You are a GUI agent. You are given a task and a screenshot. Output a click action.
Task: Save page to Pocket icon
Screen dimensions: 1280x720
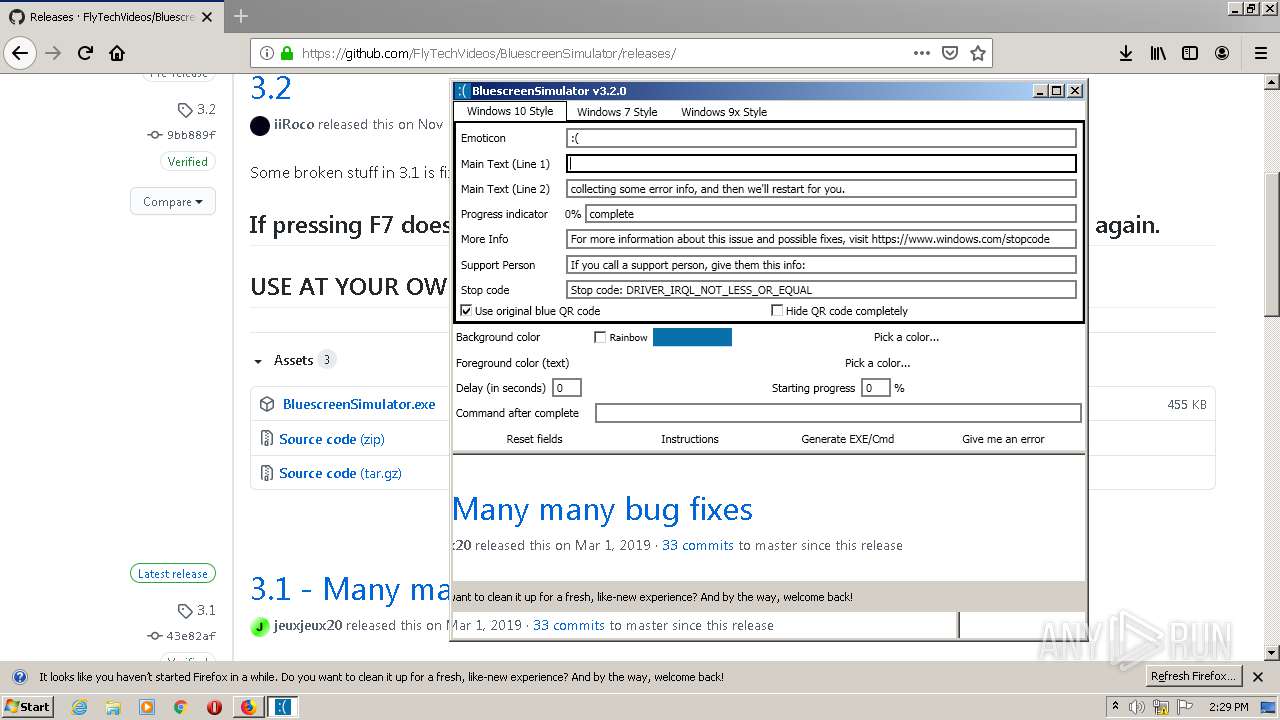[950, 53]
